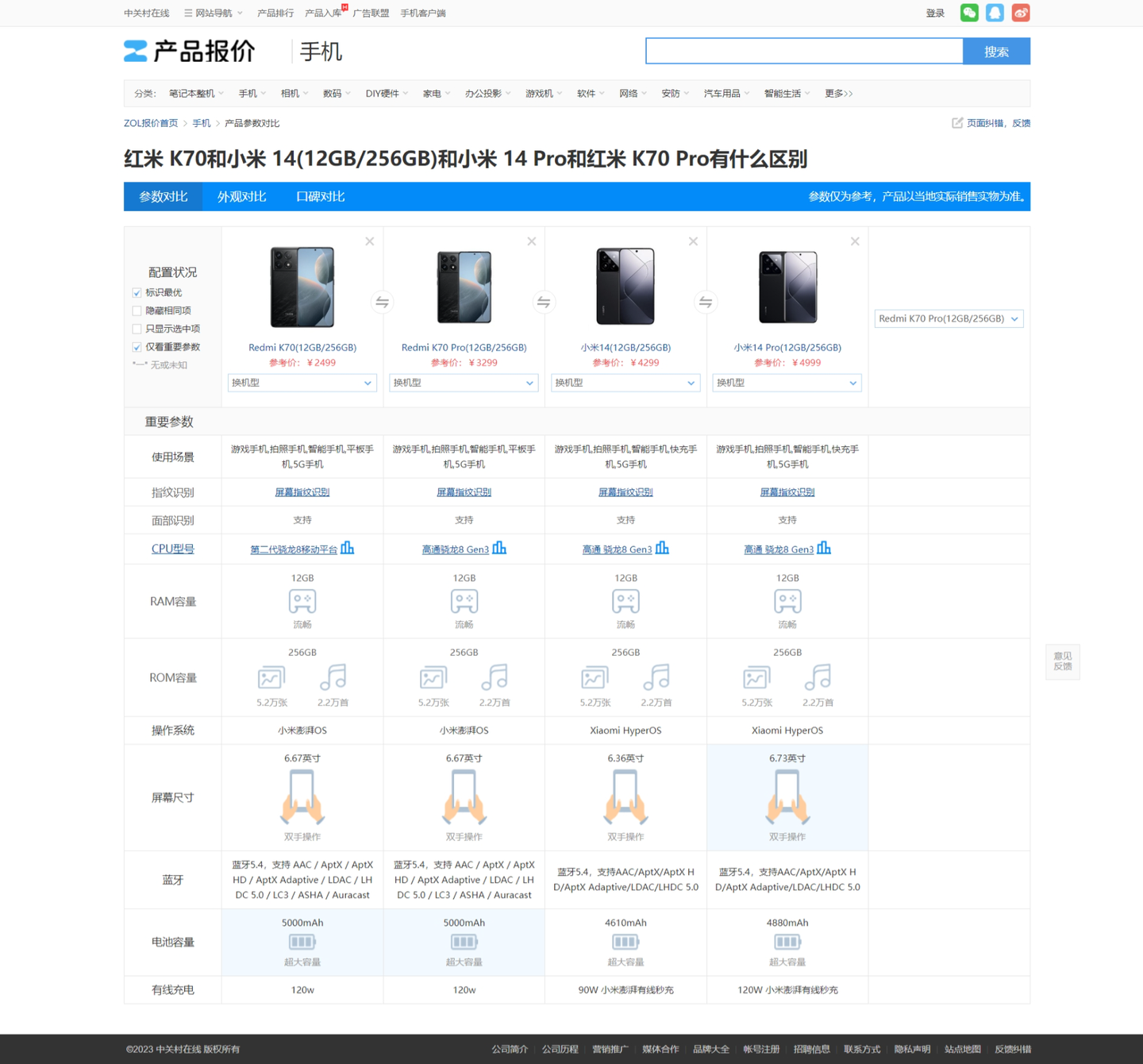Expand the 手机 category menu chevron
Image resolution: width=1143 pixels, height=1064 pixels.
click(263, 93)
